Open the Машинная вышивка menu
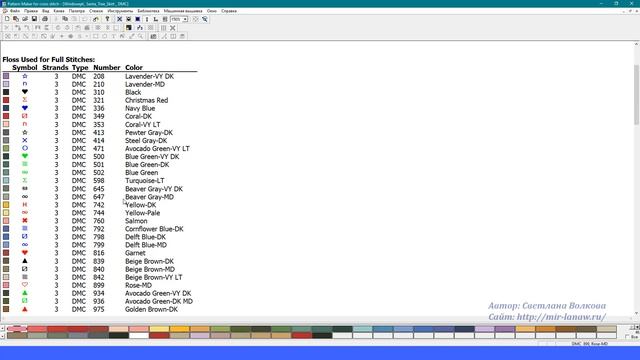This screenshot has height=360, width=640. point(183,11)
